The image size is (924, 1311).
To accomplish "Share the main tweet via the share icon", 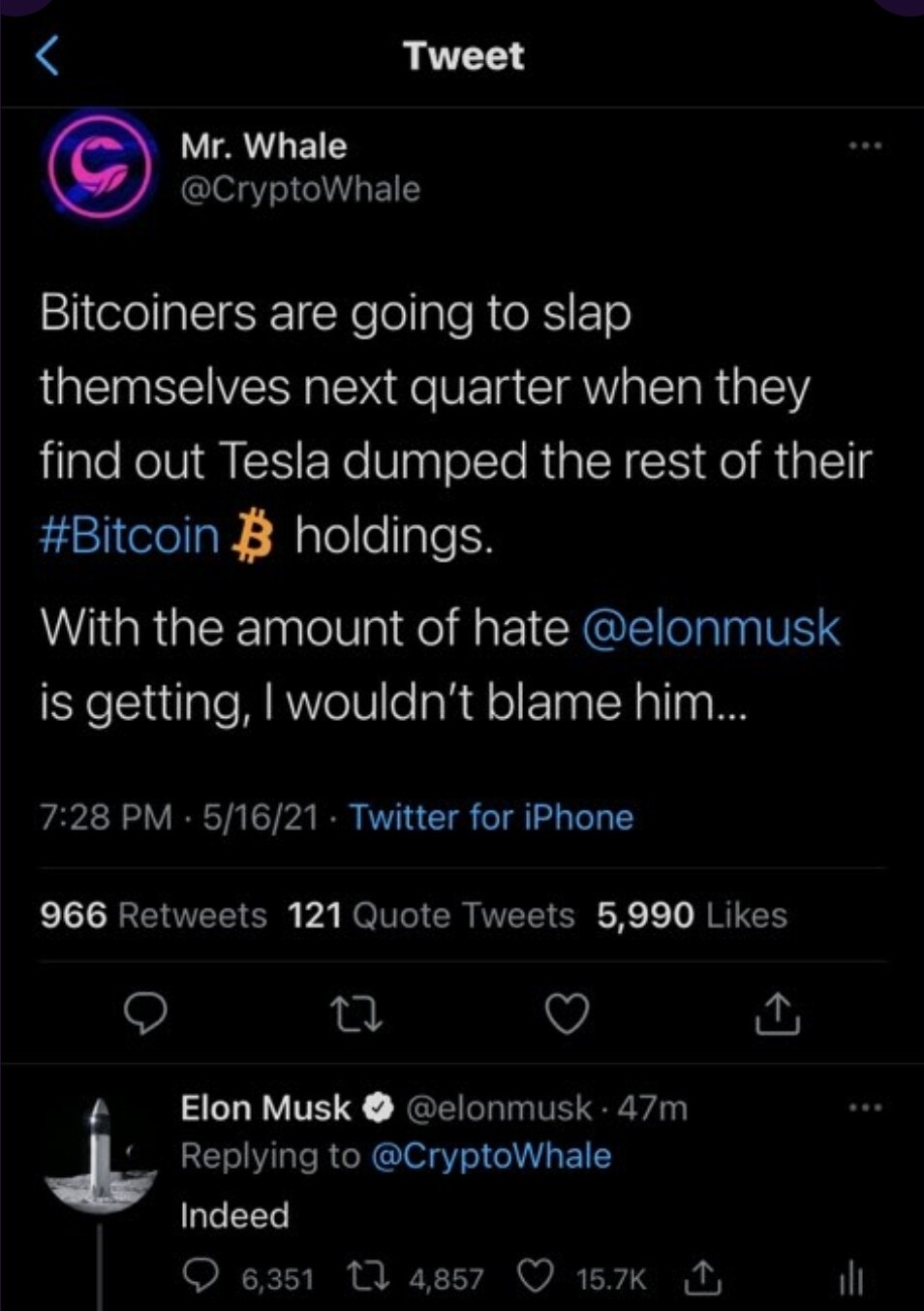I will (x=777, y=1014).
